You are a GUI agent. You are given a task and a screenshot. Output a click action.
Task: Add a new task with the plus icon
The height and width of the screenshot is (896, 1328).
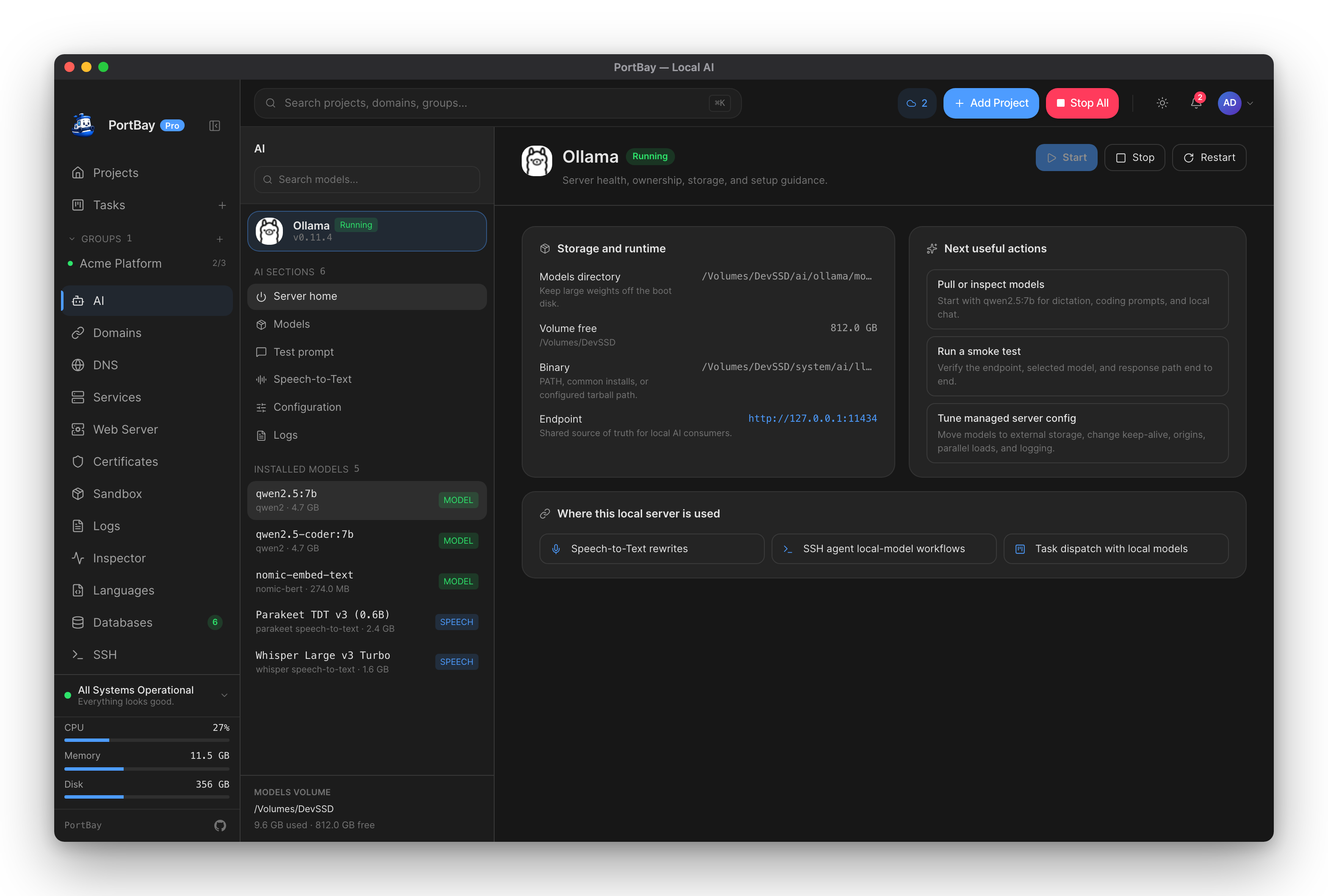coord(222,205)
